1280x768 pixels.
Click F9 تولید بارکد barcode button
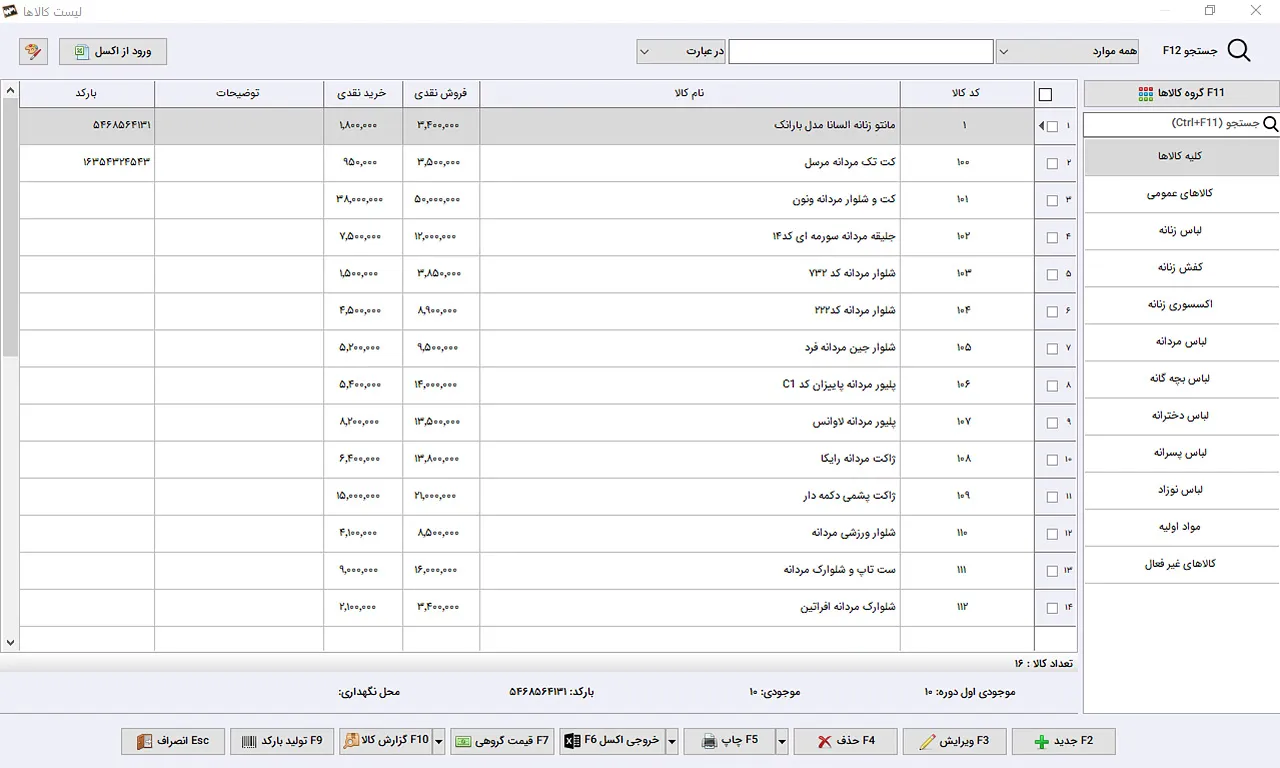pos(282,741)
